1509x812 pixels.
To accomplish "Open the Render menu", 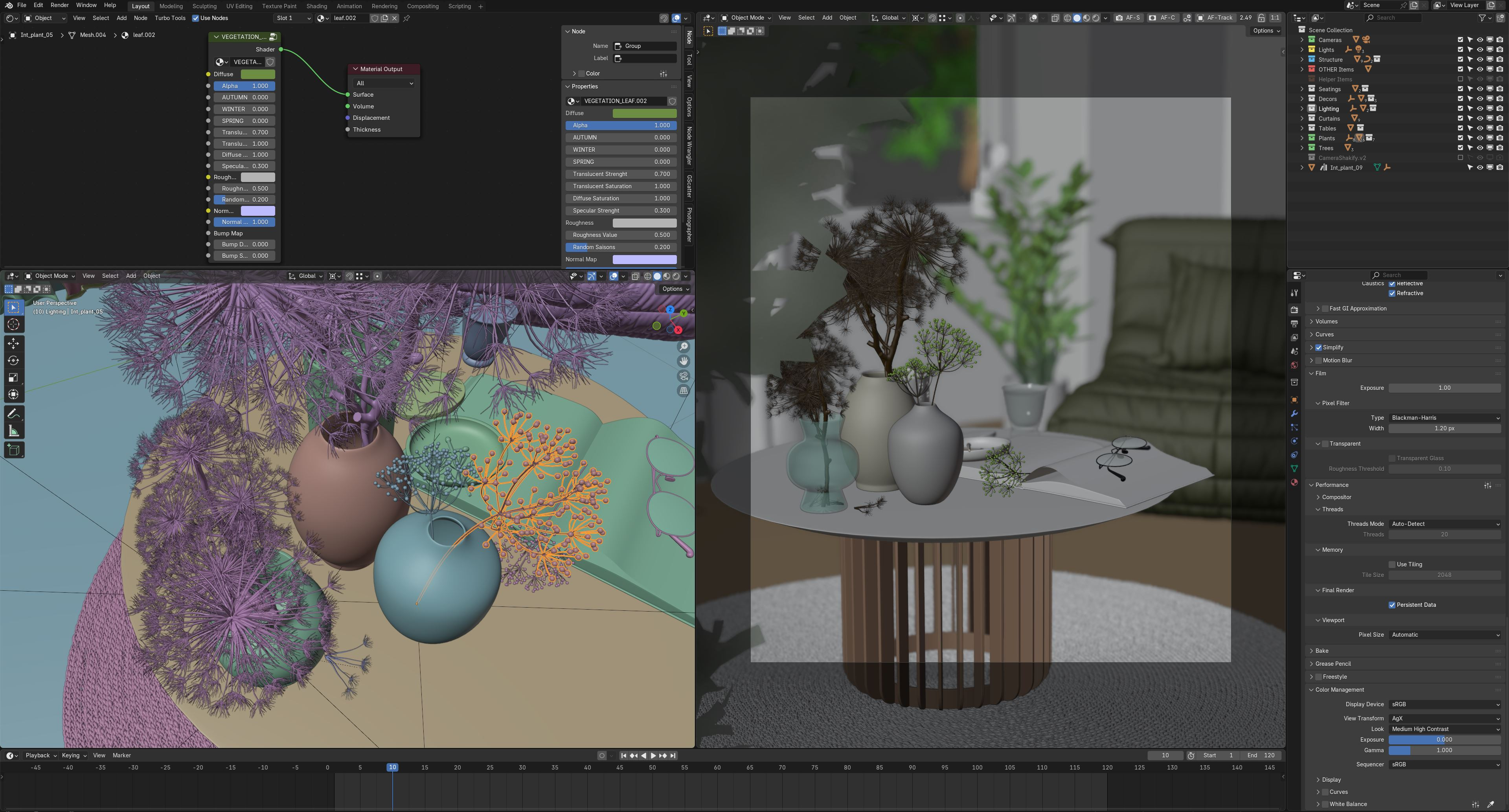I will point(60,5).
